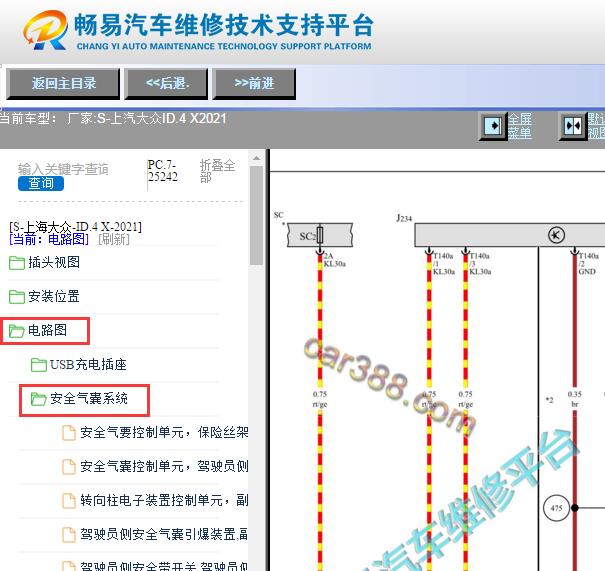Viewport: 605px width, 571px height.
Task: Click the 0.35 br wire label
Action: point(574,399)
